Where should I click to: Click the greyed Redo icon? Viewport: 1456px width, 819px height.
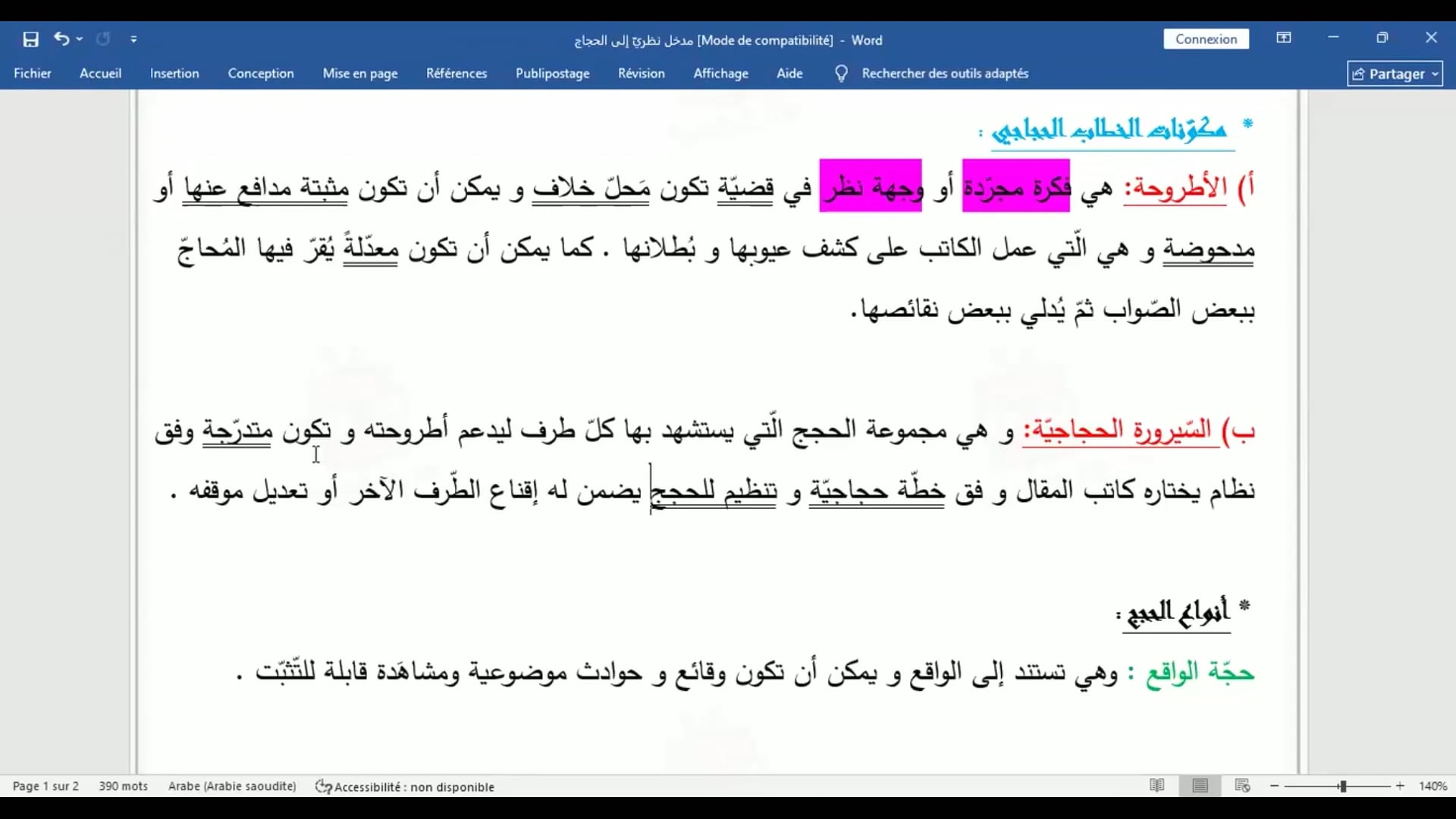pyautogui.click(x=103, y=39)
